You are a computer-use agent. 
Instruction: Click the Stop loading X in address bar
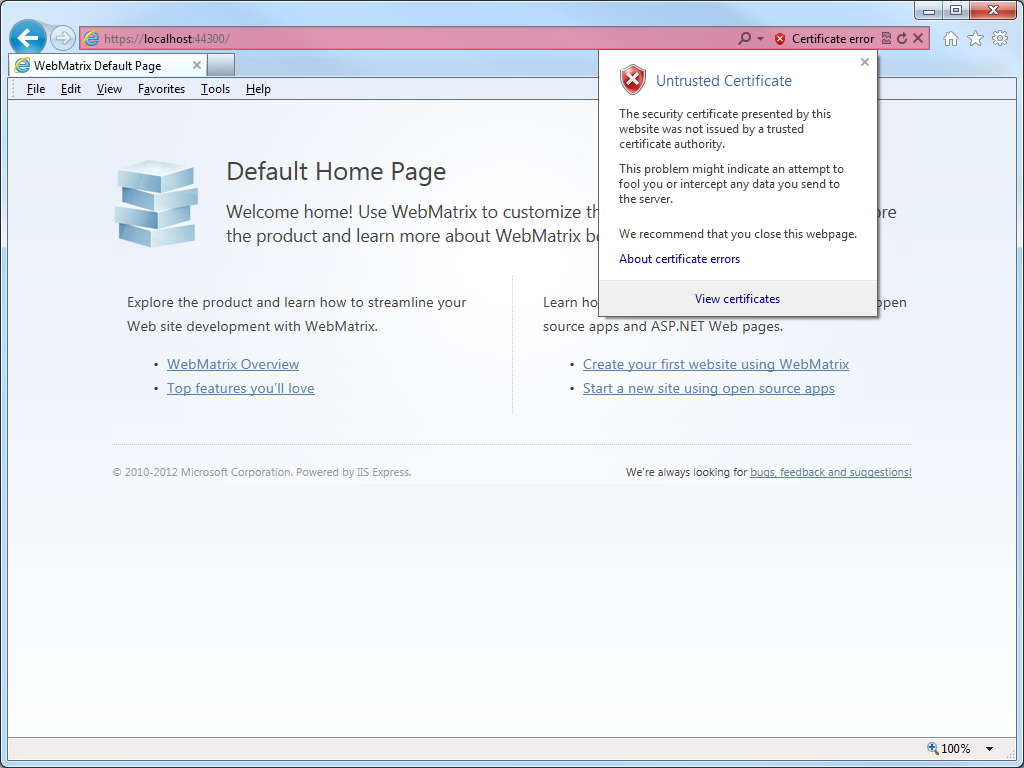pos(918,39)
